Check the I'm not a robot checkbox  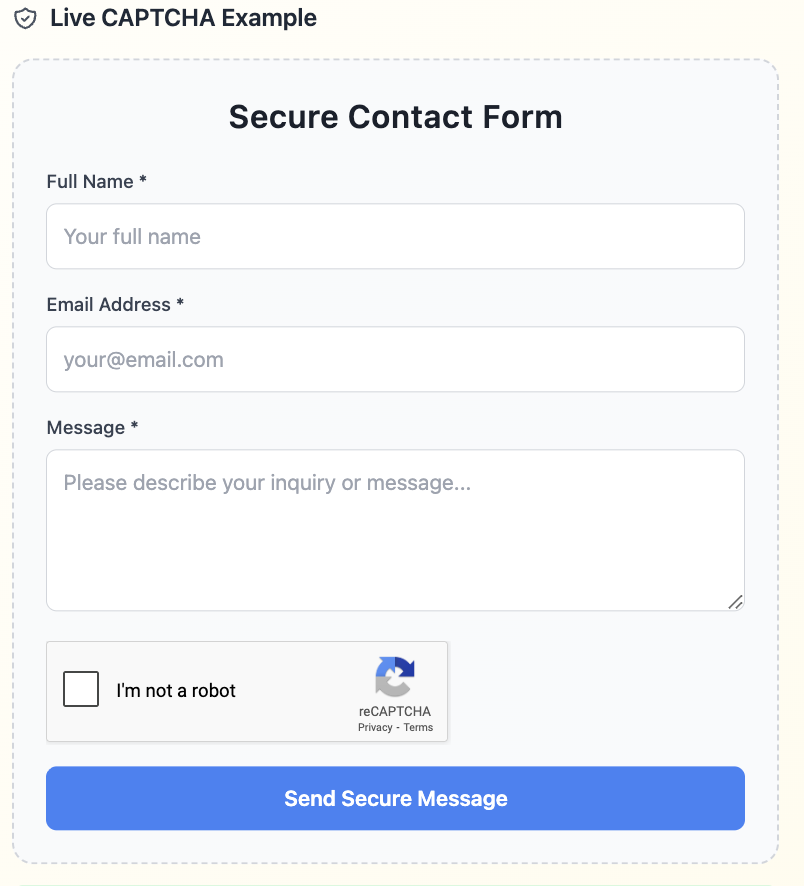pos(81,690)
